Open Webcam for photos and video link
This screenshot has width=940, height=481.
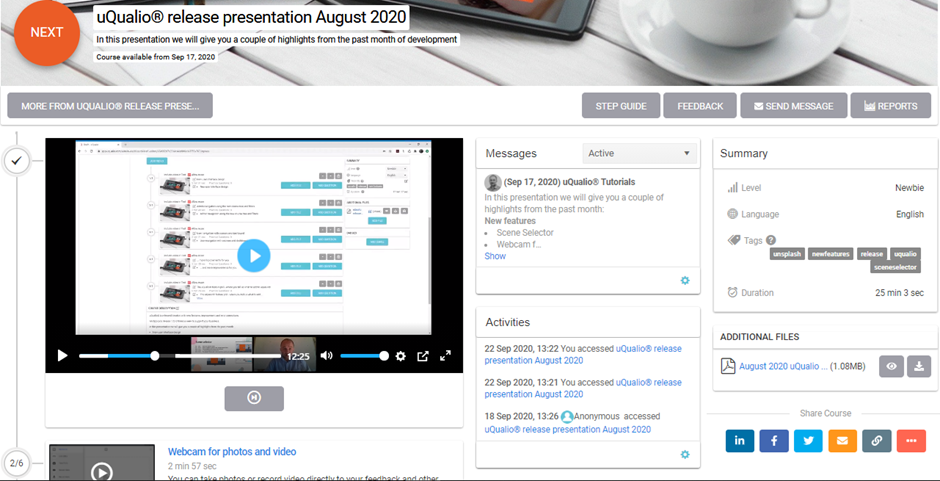[x=231, y=452]
